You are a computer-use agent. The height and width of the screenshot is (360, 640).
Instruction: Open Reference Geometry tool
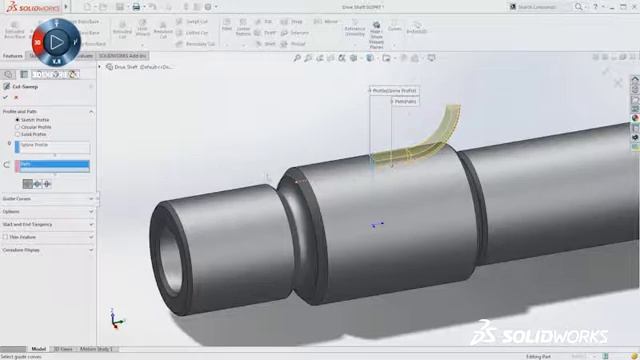(x=355, y=28)
